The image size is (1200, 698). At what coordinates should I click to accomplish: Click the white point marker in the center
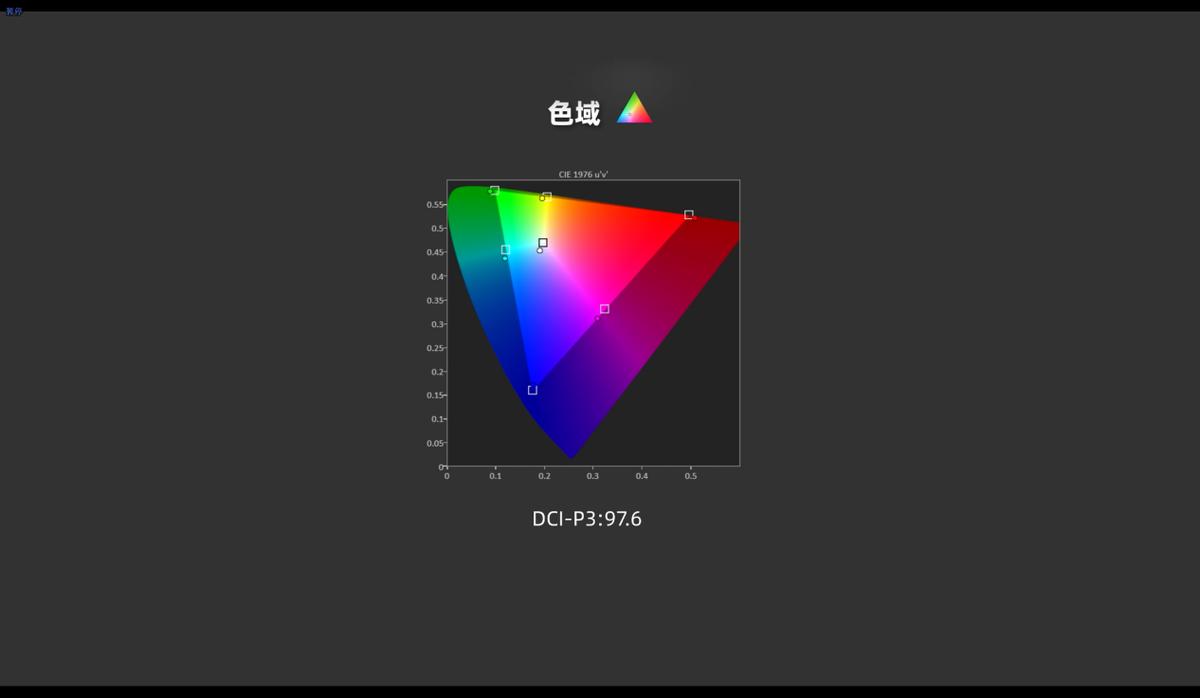tap(542, 242)
